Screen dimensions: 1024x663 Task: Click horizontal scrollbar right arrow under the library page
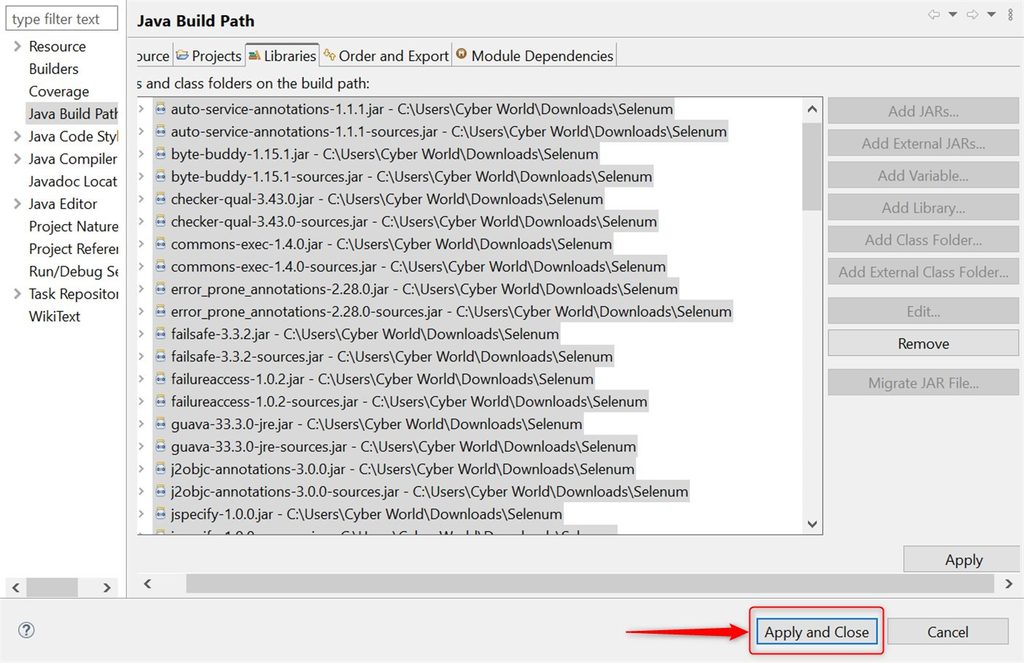click(1009, 584)
